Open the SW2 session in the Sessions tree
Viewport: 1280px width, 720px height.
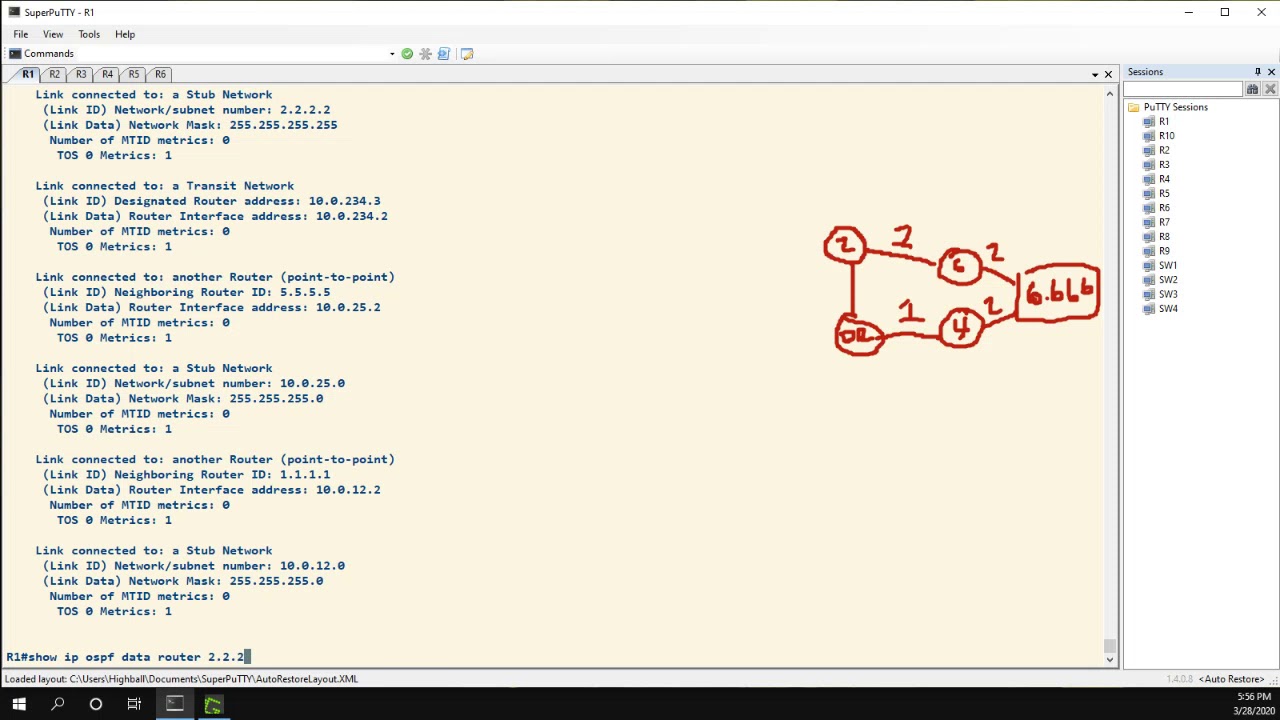[x=1167, y=280]
